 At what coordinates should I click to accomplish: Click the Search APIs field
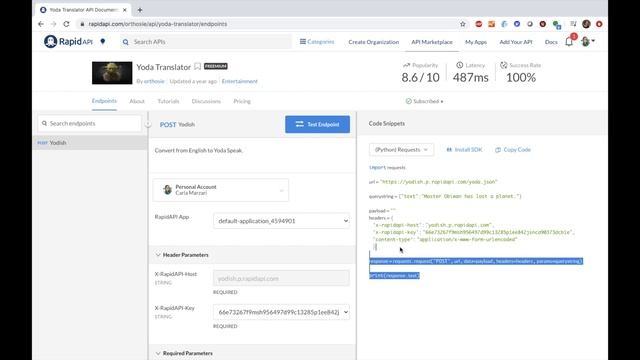[206, 42]
